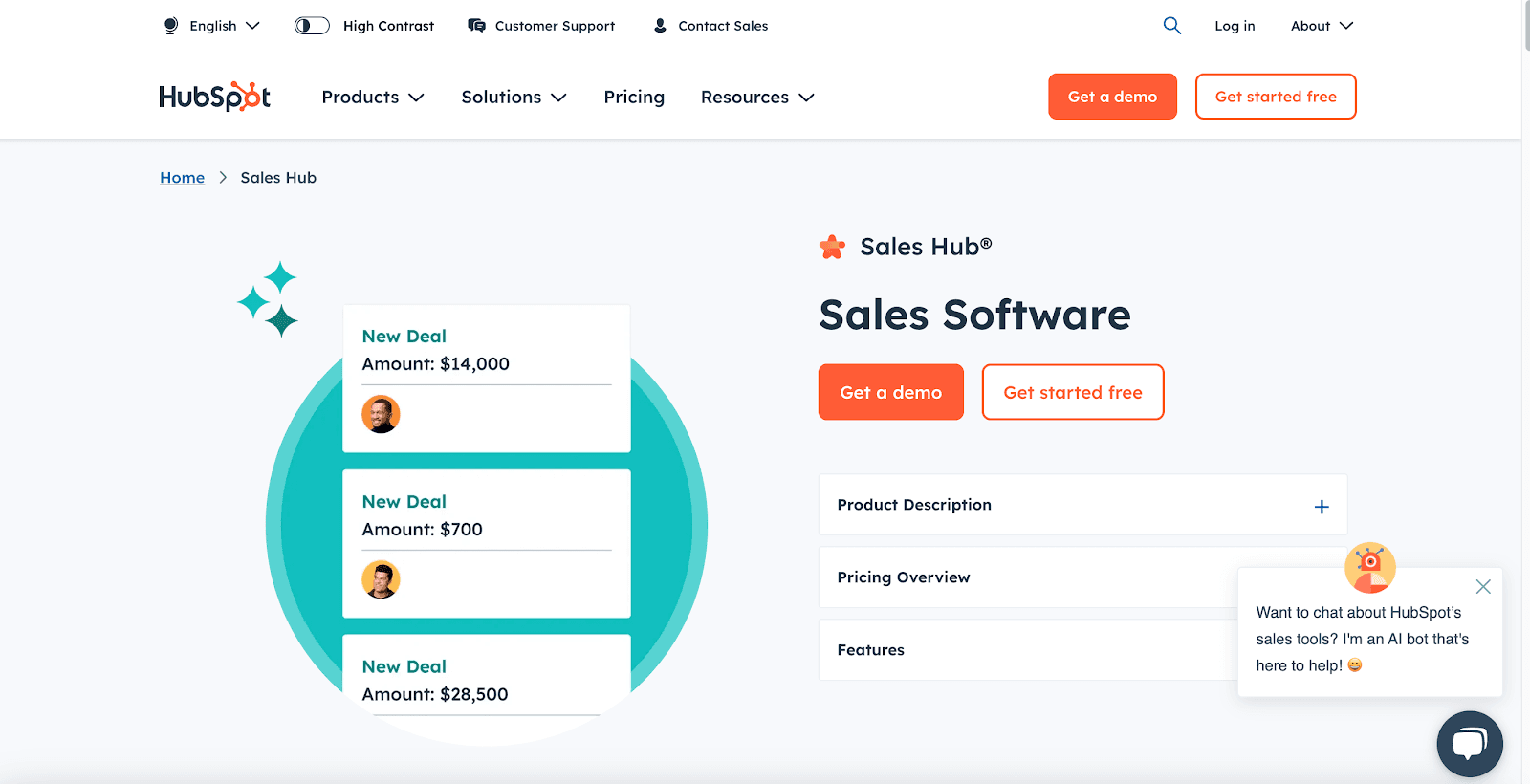Click Get started free in header
Viewport: 1530px width, 784px height.
(x=1276, y=97)
